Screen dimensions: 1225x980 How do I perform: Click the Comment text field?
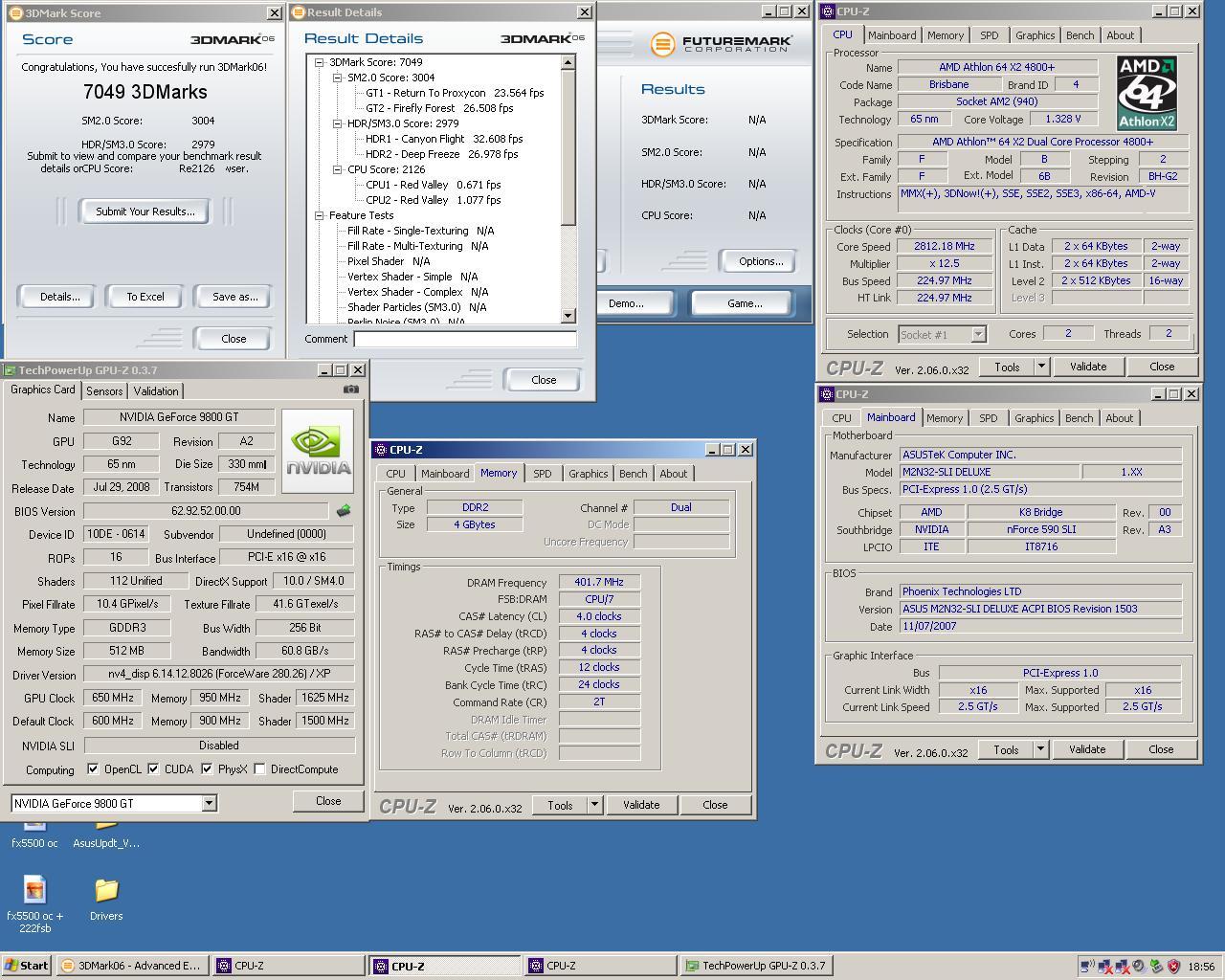pos(465,339)
